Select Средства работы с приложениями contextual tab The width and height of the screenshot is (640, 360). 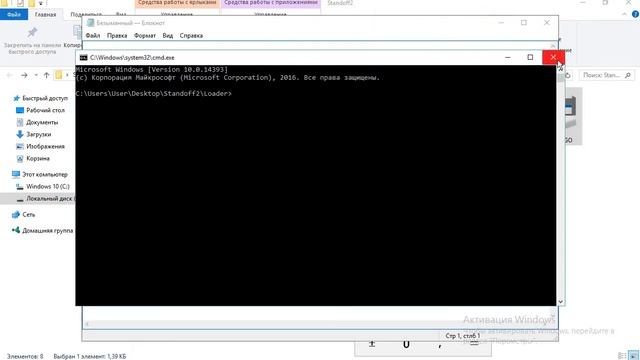tap(271, 3)
